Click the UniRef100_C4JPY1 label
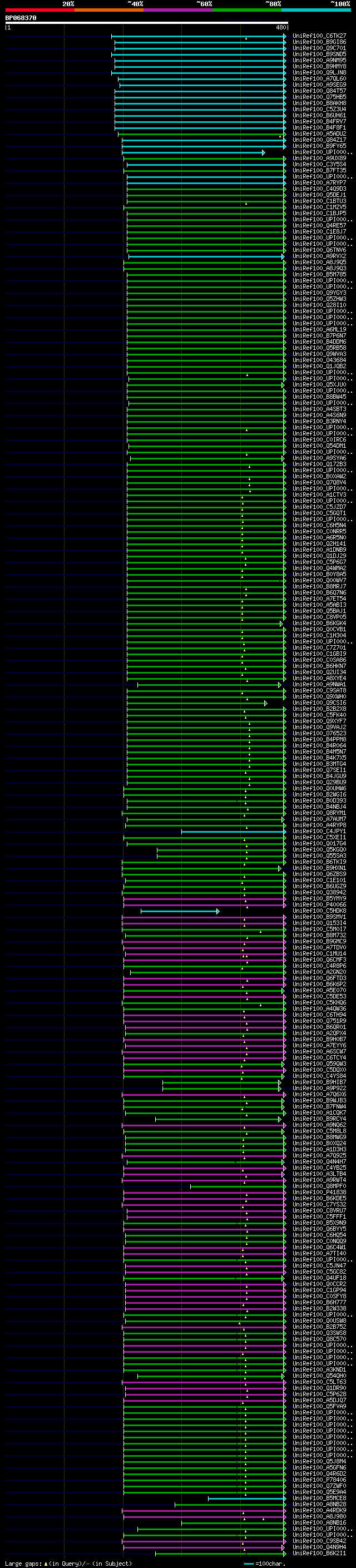The width and height of the screenshot is (356, 1568). 319,832
